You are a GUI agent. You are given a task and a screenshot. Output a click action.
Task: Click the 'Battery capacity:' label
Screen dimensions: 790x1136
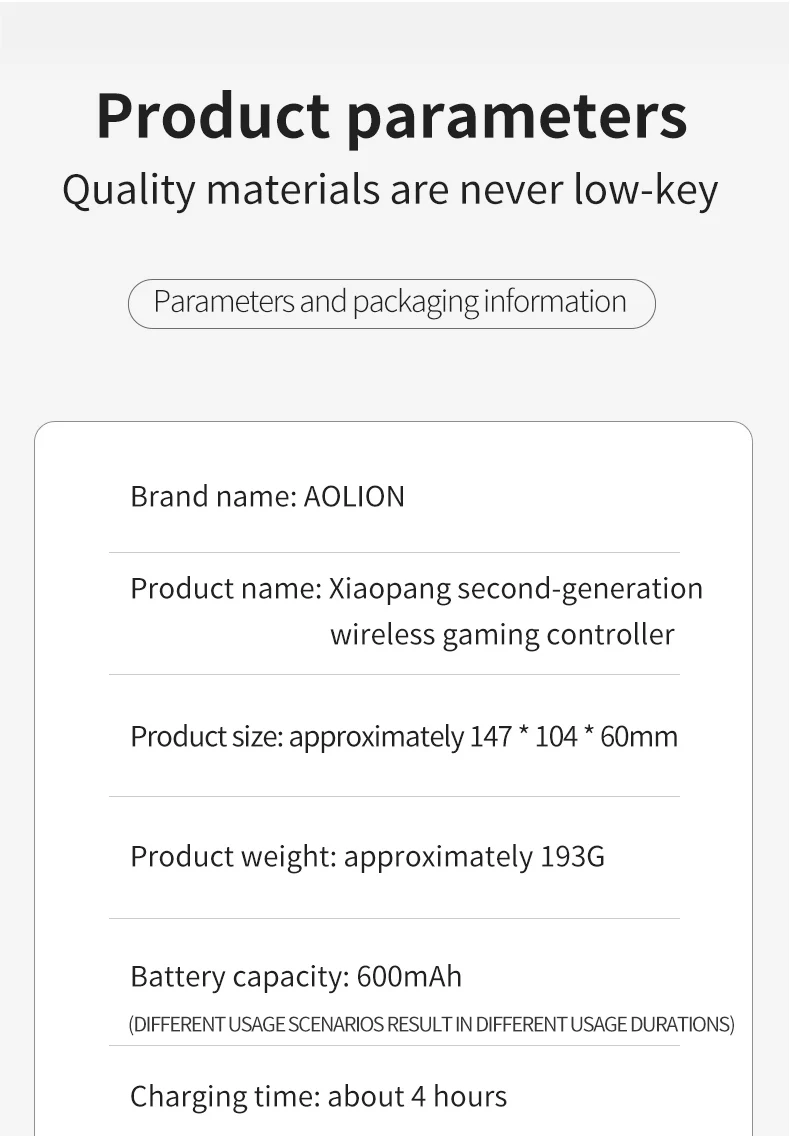[238, 976]
